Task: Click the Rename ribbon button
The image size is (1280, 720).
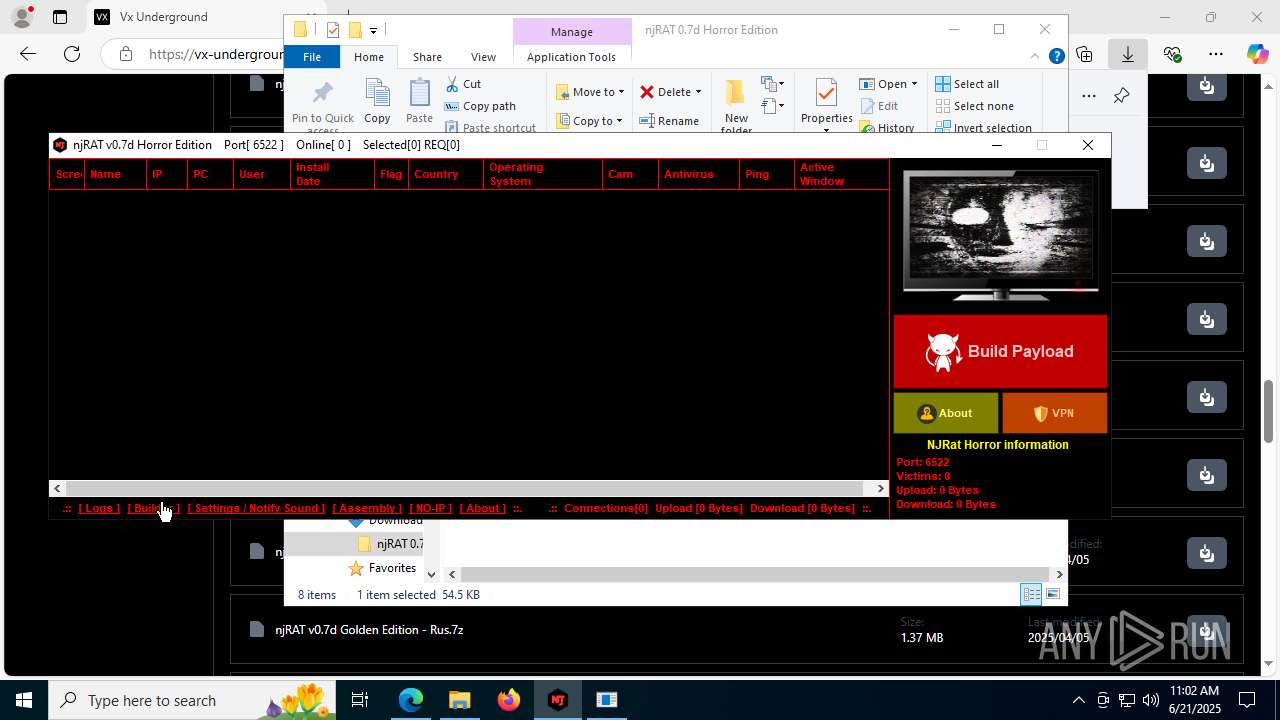Action: pos(669,121)
